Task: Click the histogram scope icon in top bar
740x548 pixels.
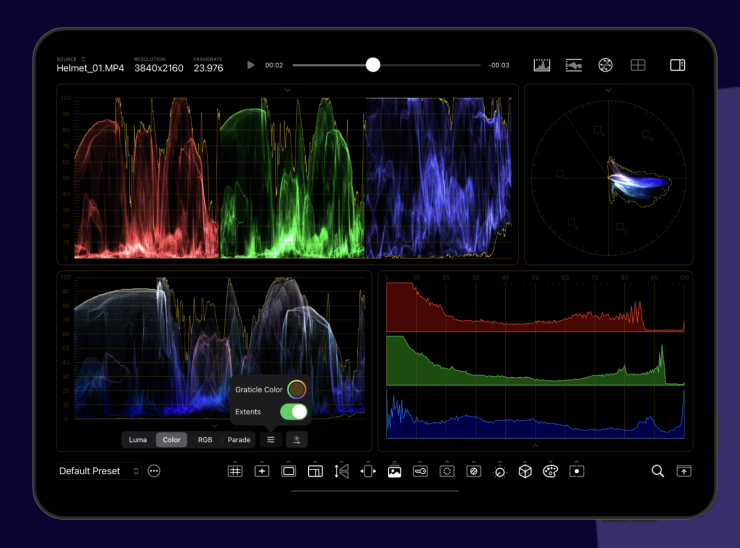Action: tap(542, 65)
